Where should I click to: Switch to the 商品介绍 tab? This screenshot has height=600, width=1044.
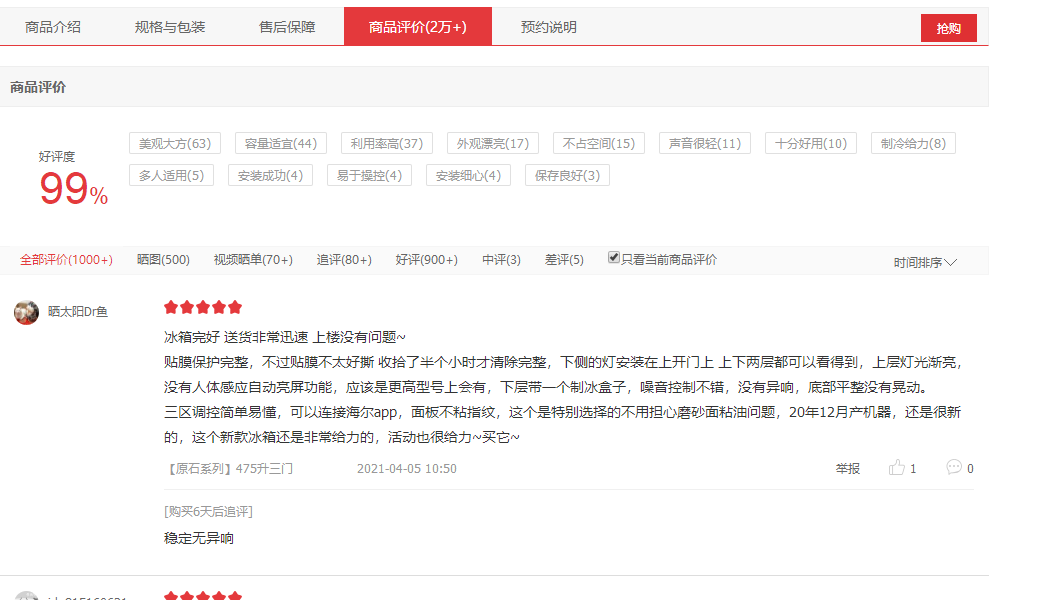[x=53, y=27]
